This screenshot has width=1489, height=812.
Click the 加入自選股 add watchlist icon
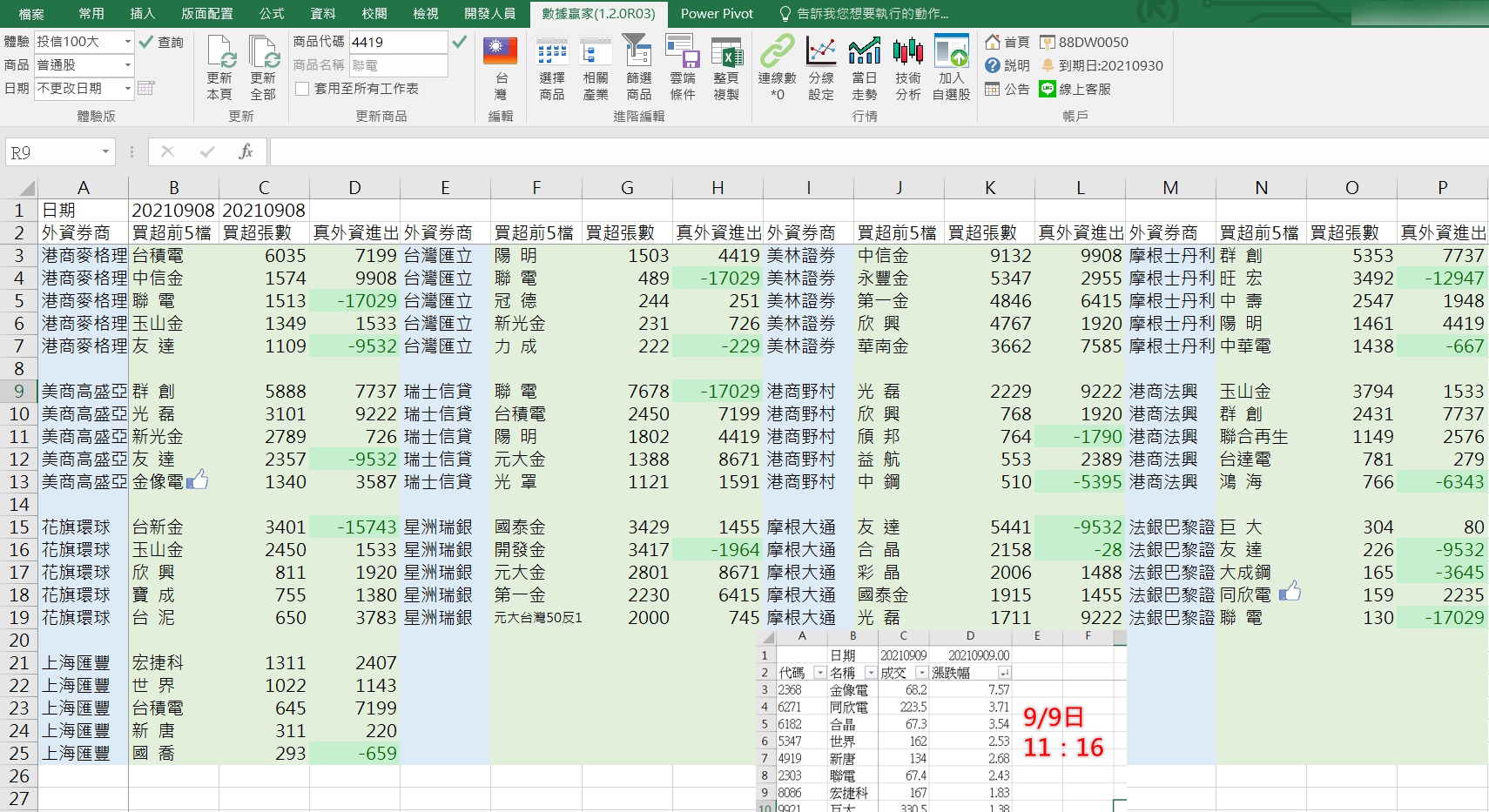pos(952,51)
